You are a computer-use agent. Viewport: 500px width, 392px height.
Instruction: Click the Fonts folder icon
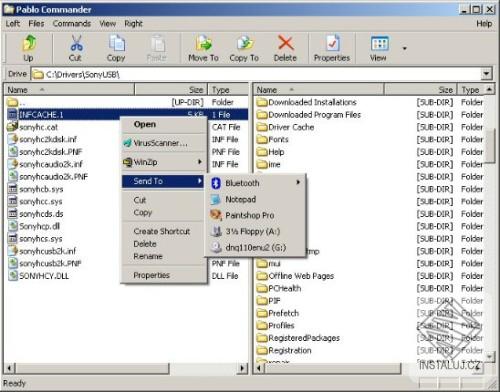(262, 139)
